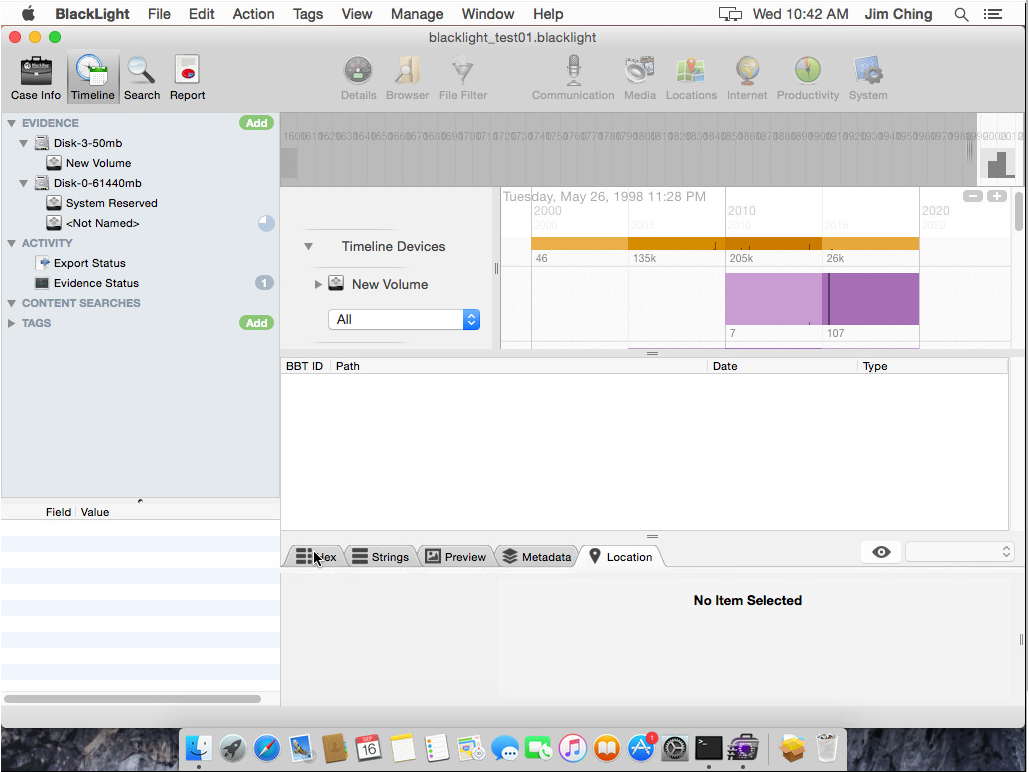Select New Volume under Disk-3-50mb
1029x772 pixels.
(x=98, y=163)
